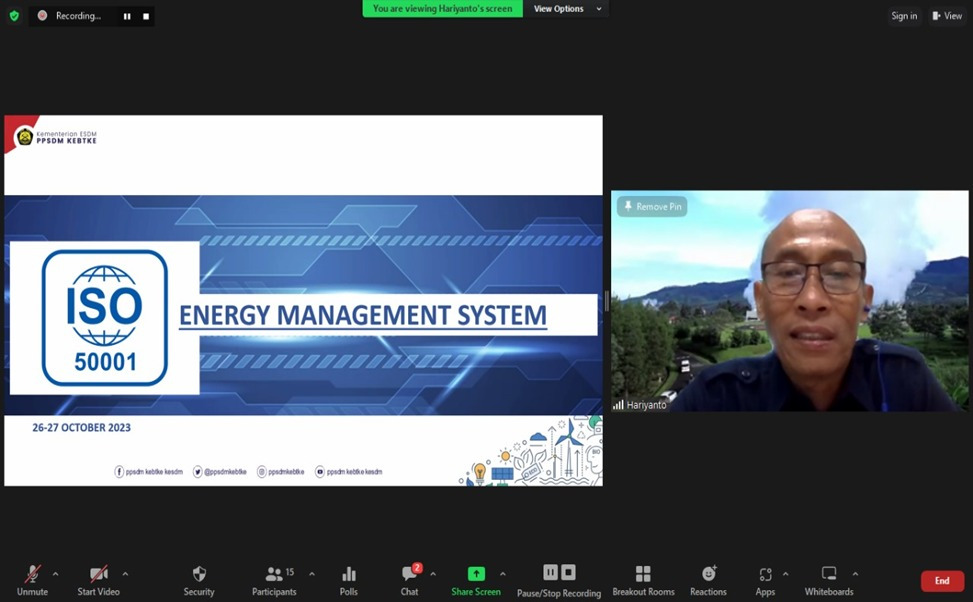This screenshot has width=973, height=602.
Task: Click the Twitter @ppsdmkebtke handle
Action: pyautogui.click(x=220, y=472)
